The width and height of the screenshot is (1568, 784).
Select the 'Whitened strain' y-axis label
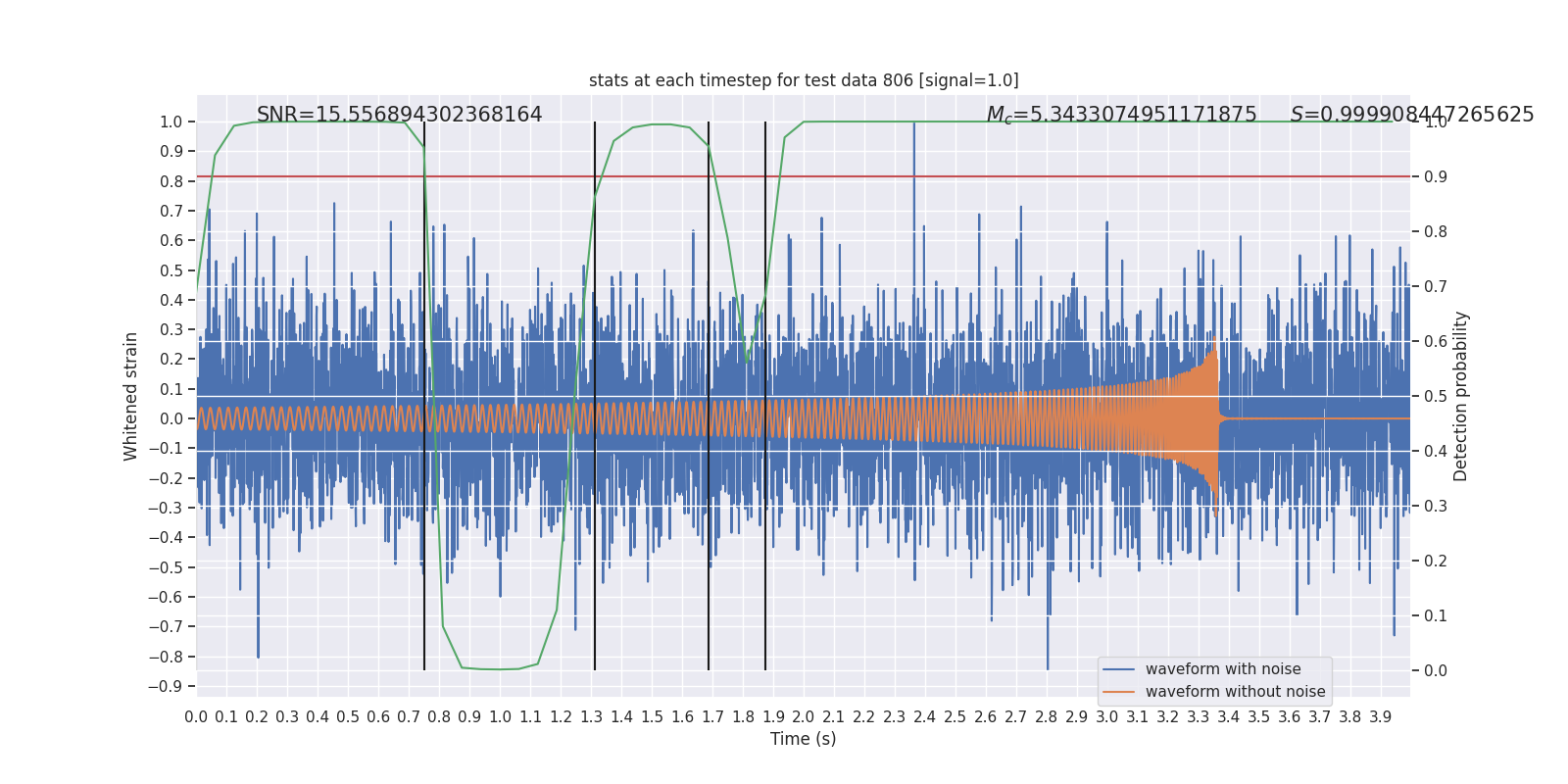coord(131,396)
